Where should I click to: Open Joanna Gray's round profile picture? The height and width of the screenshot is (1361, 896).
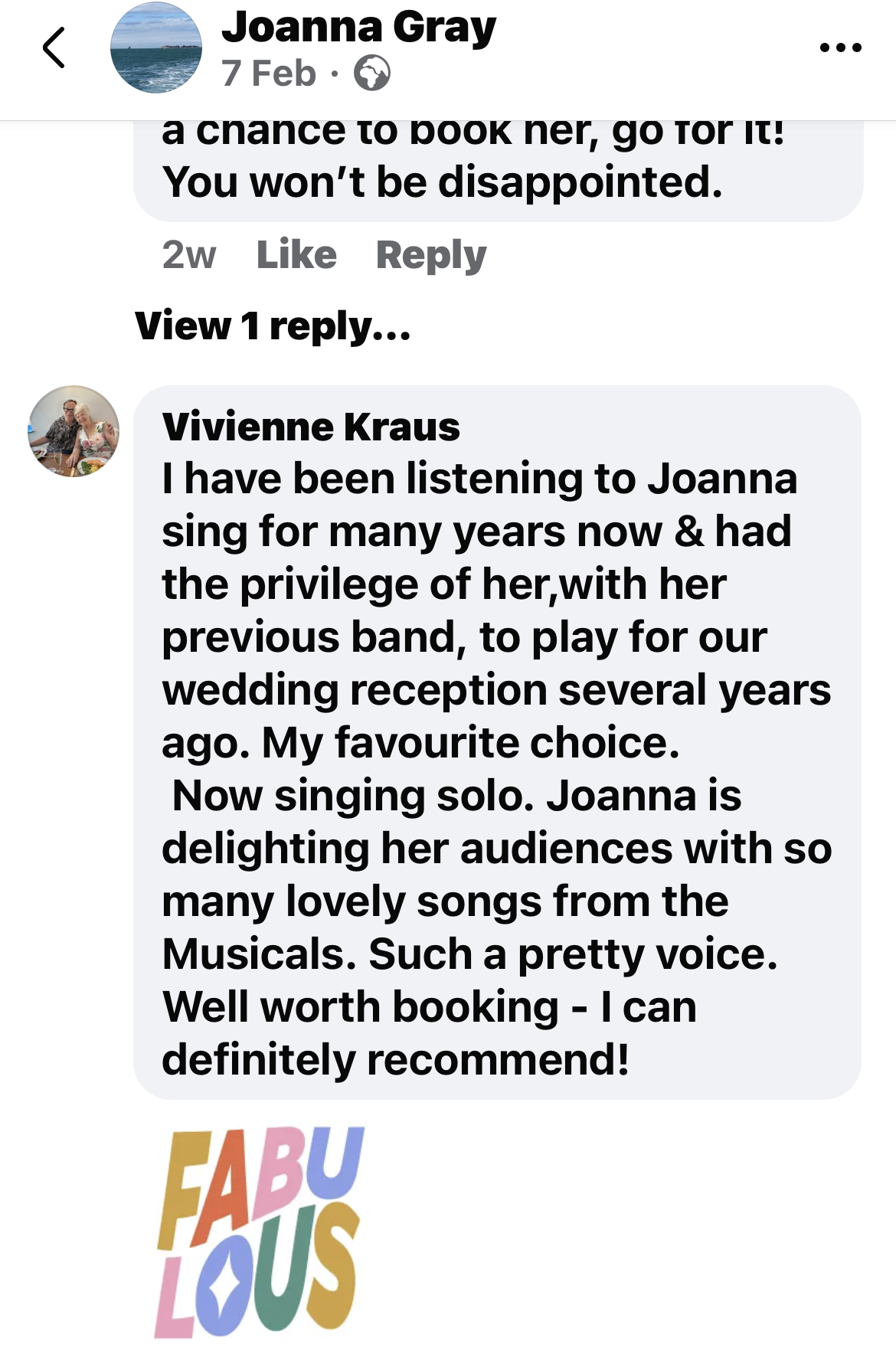[x=156, y=47]
